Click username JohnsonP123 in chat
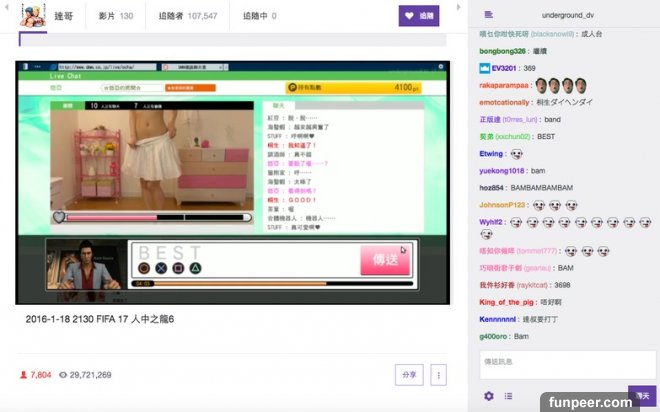This screenshot has height=412, width=660. click(x=508, y=205)
